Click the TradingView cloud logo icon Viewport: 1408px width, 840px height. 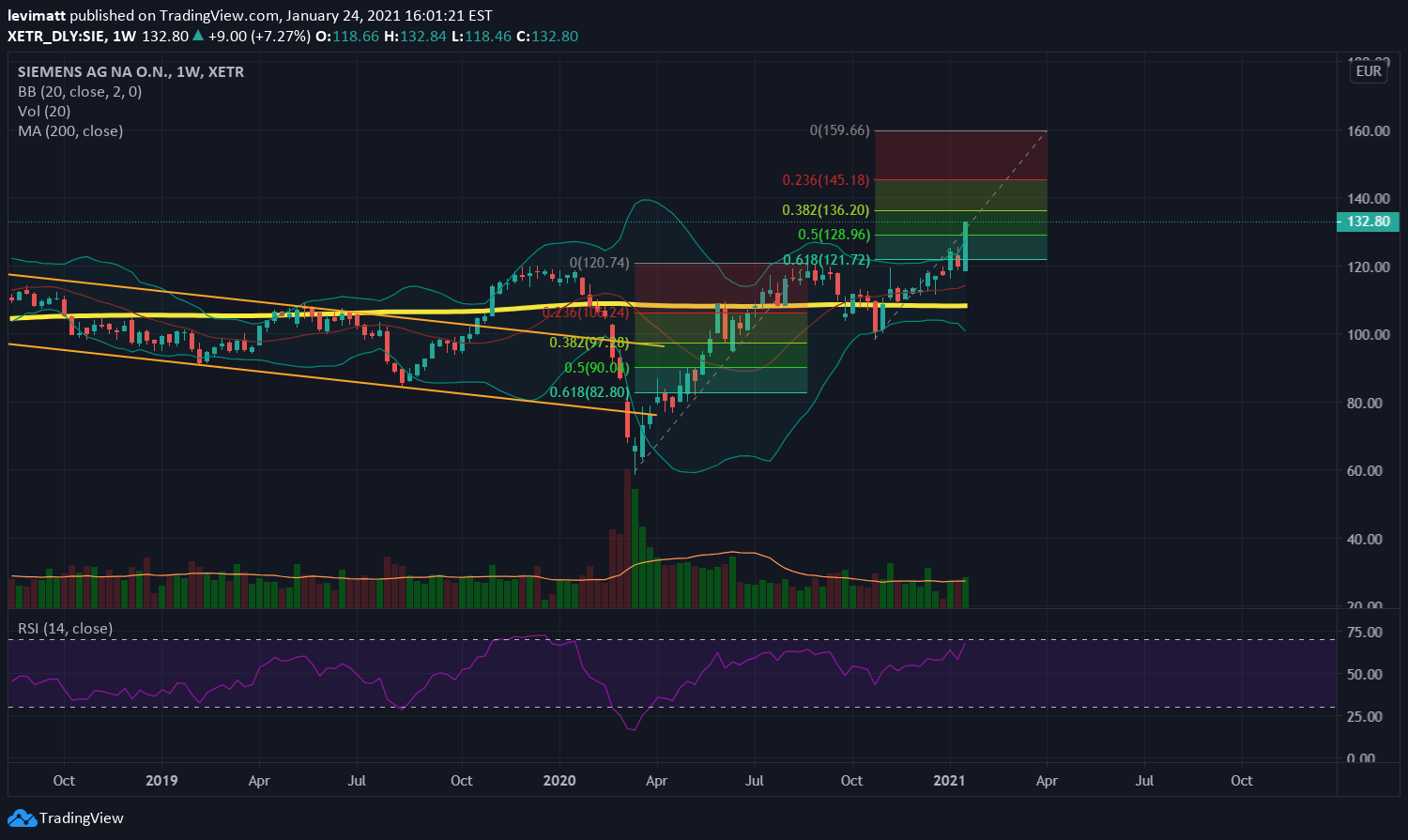[x=22, y=818]
